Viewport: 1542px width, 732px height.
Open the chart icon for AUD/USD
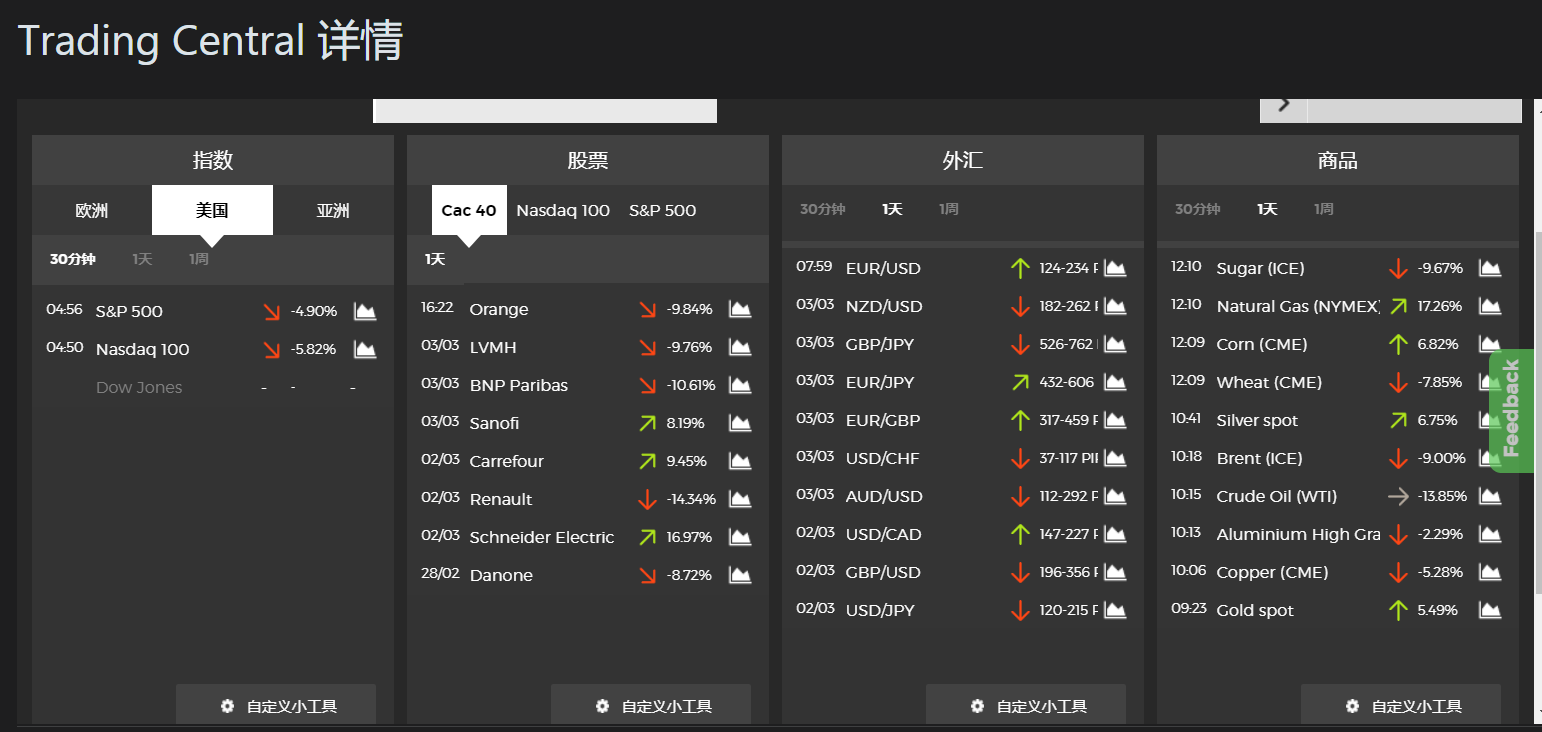[x=1115, y=496]
